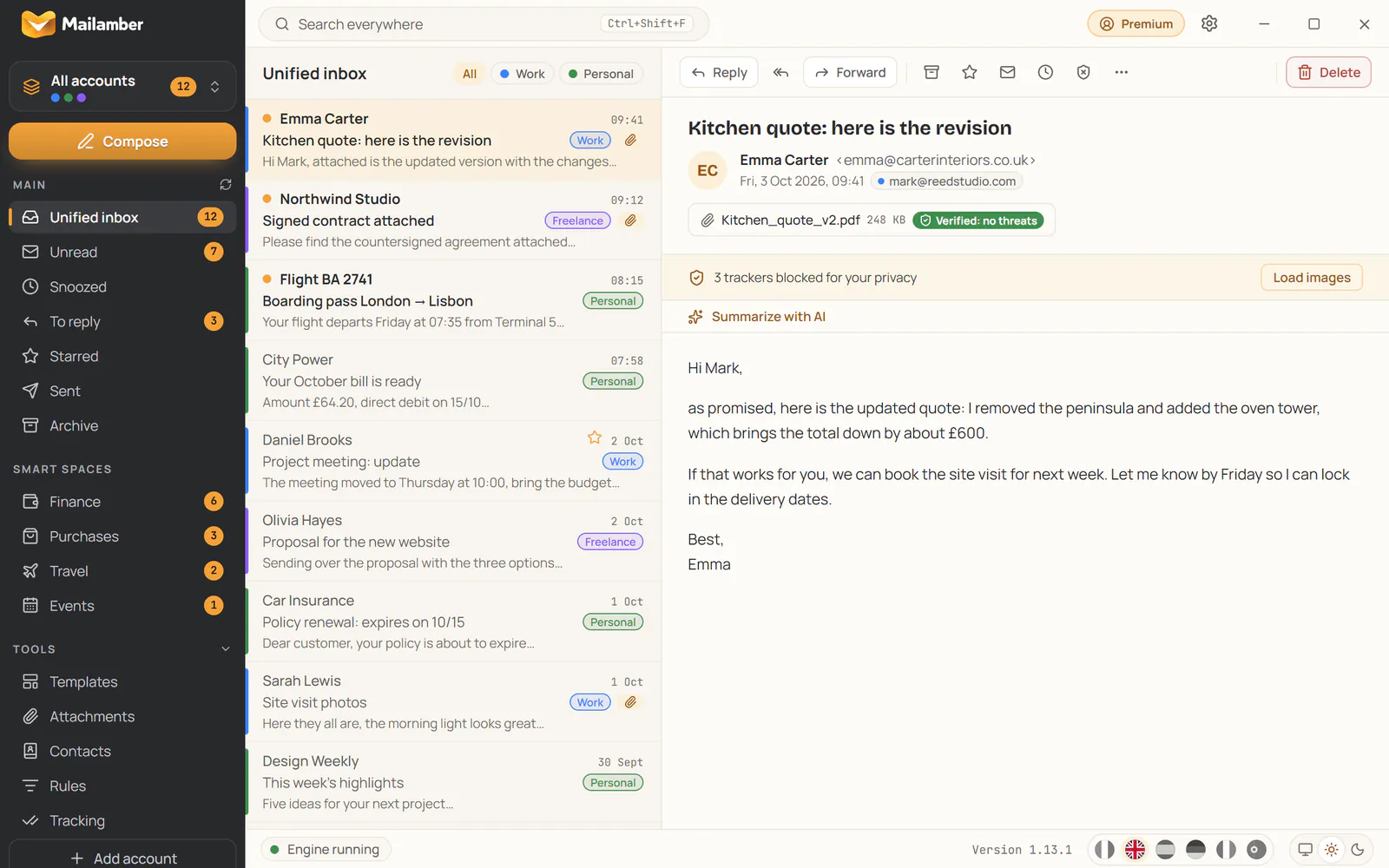Viewport: 1389px width, 868px height.
Task: Open Templates tool
Action: (x=122, y=682)
